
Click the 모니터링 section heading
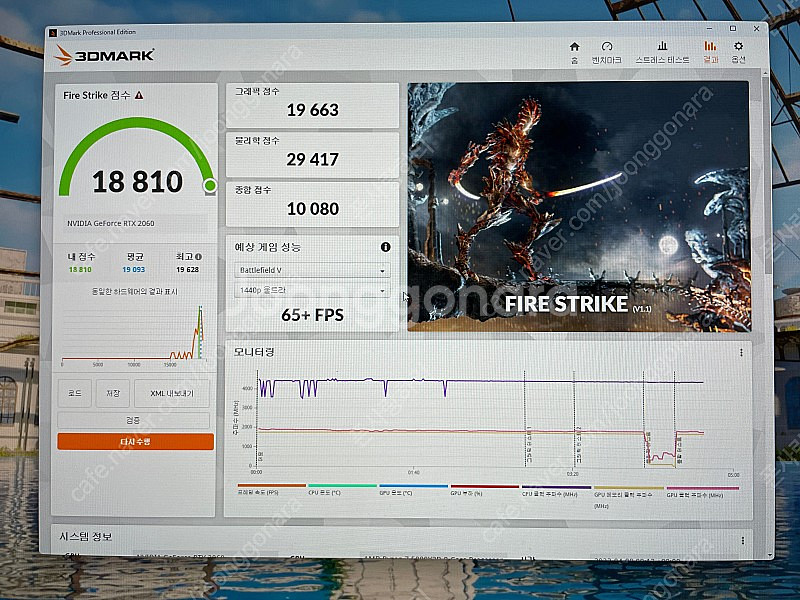254,352
